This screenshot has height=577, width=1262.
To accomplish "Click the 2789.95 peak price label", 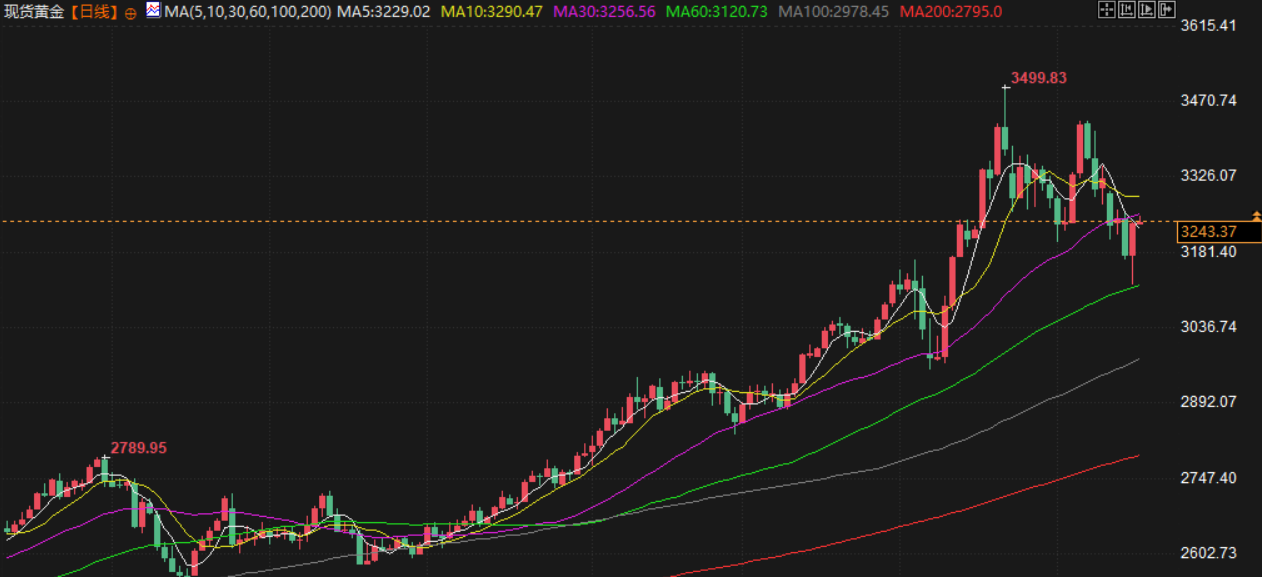I will 138,448.
